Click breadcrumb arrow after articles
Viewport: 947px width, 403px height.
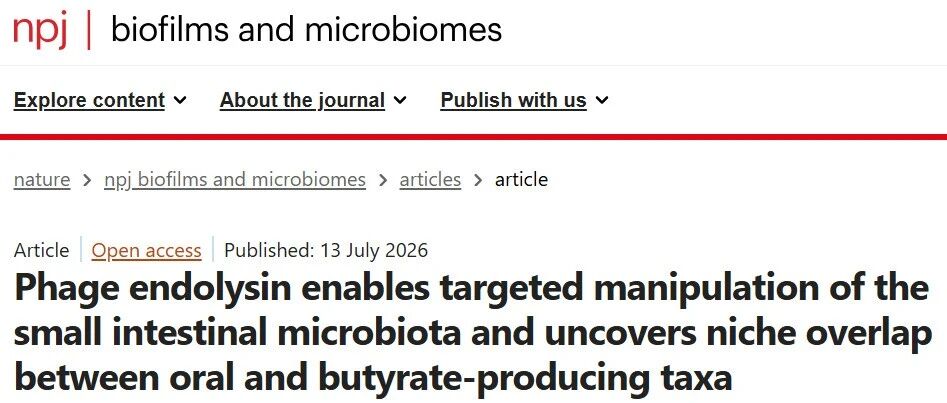pyautogui.click(x=478, y=180)
